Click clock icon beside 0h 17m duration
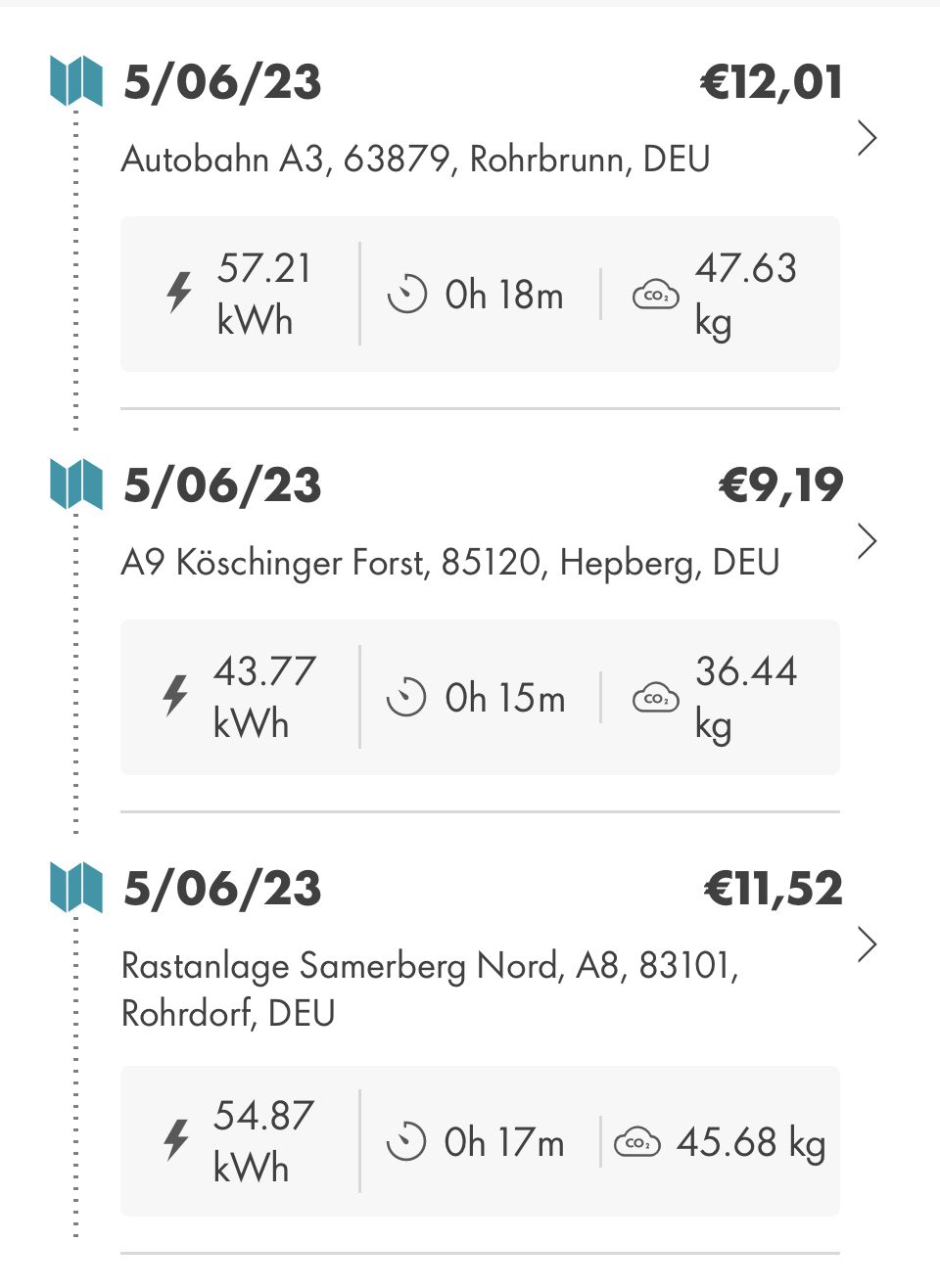 tap(406, 1141)
